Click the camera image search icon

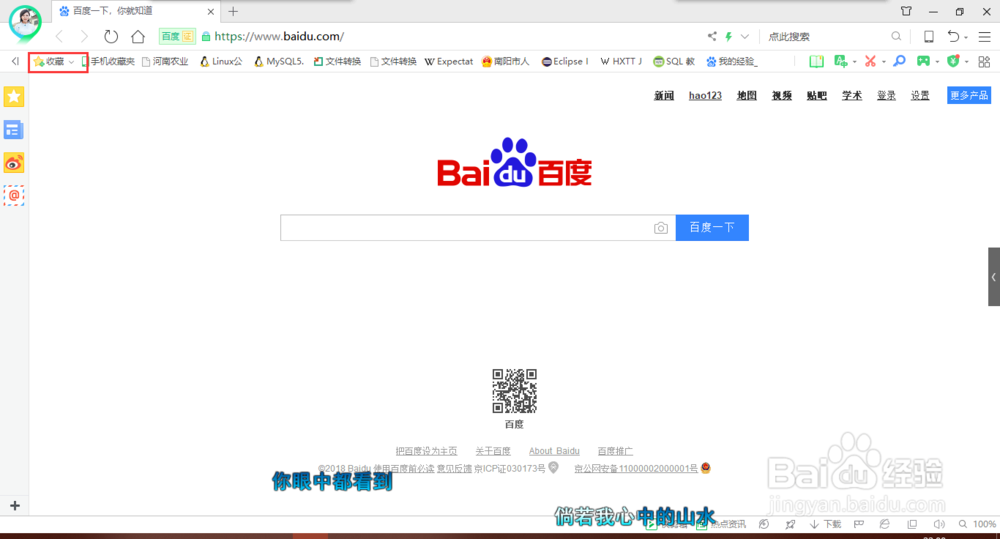[x=661, y=228]
